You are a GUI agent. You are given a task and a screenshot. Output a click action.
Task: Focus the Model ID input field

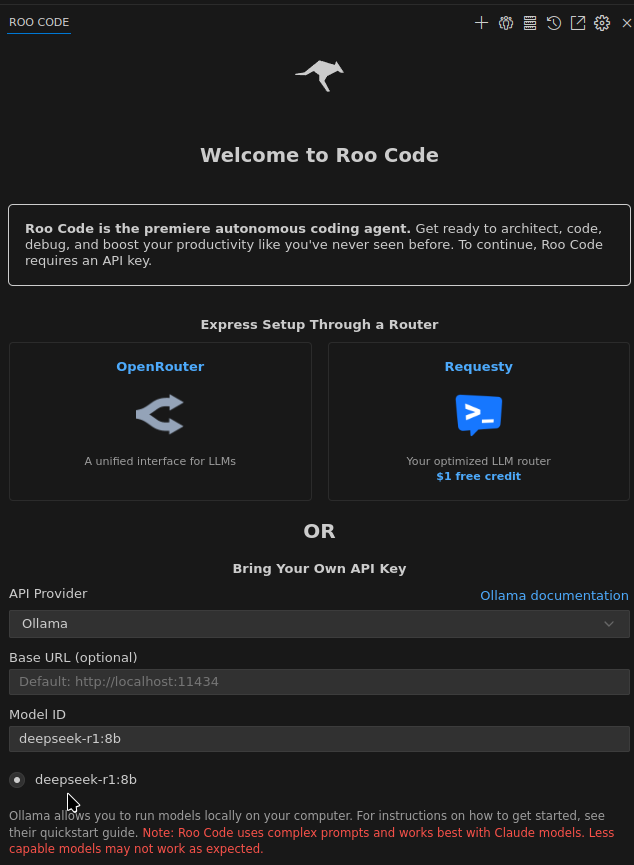click(x=319, y=739)
